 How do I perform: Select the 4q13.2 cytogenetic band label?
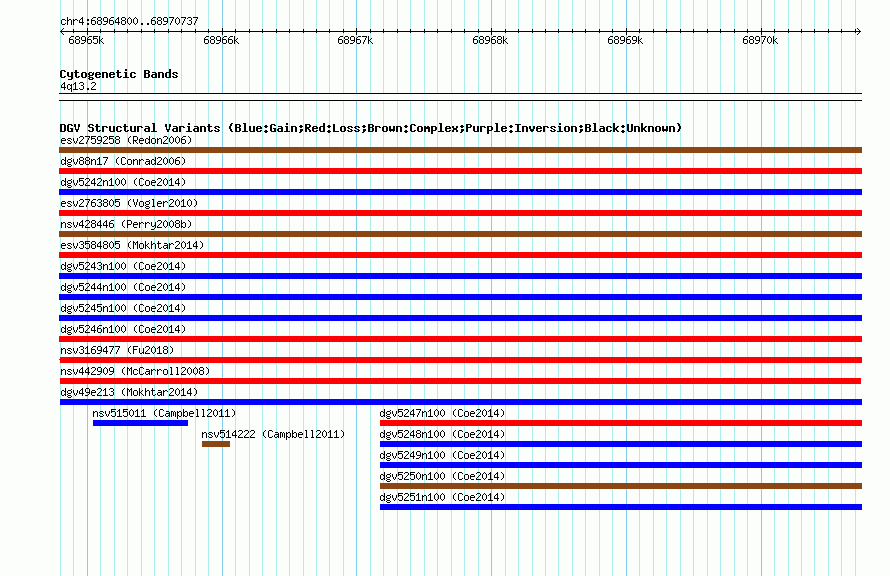pos(78,86)
